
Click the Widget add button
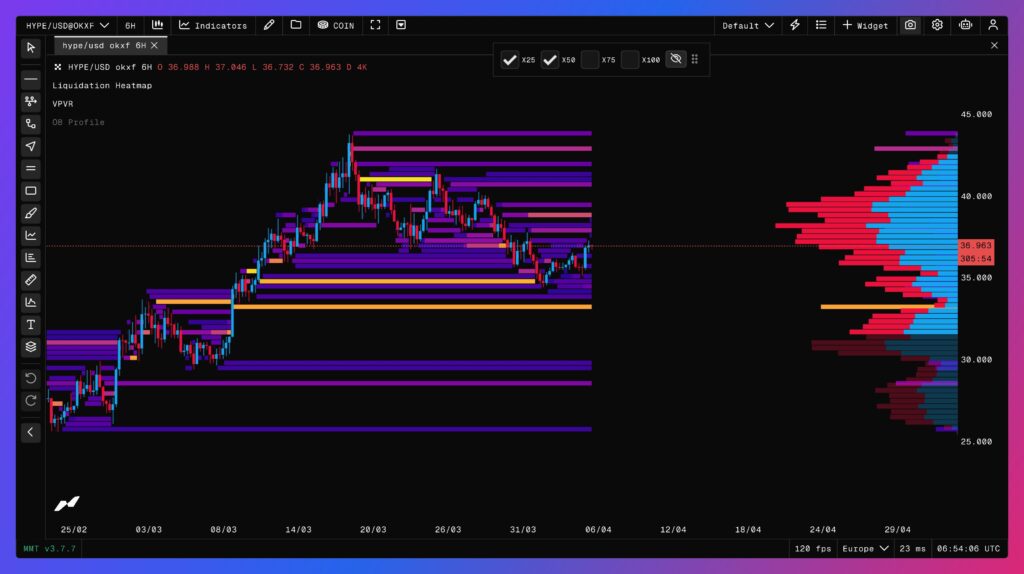(865, 25)
